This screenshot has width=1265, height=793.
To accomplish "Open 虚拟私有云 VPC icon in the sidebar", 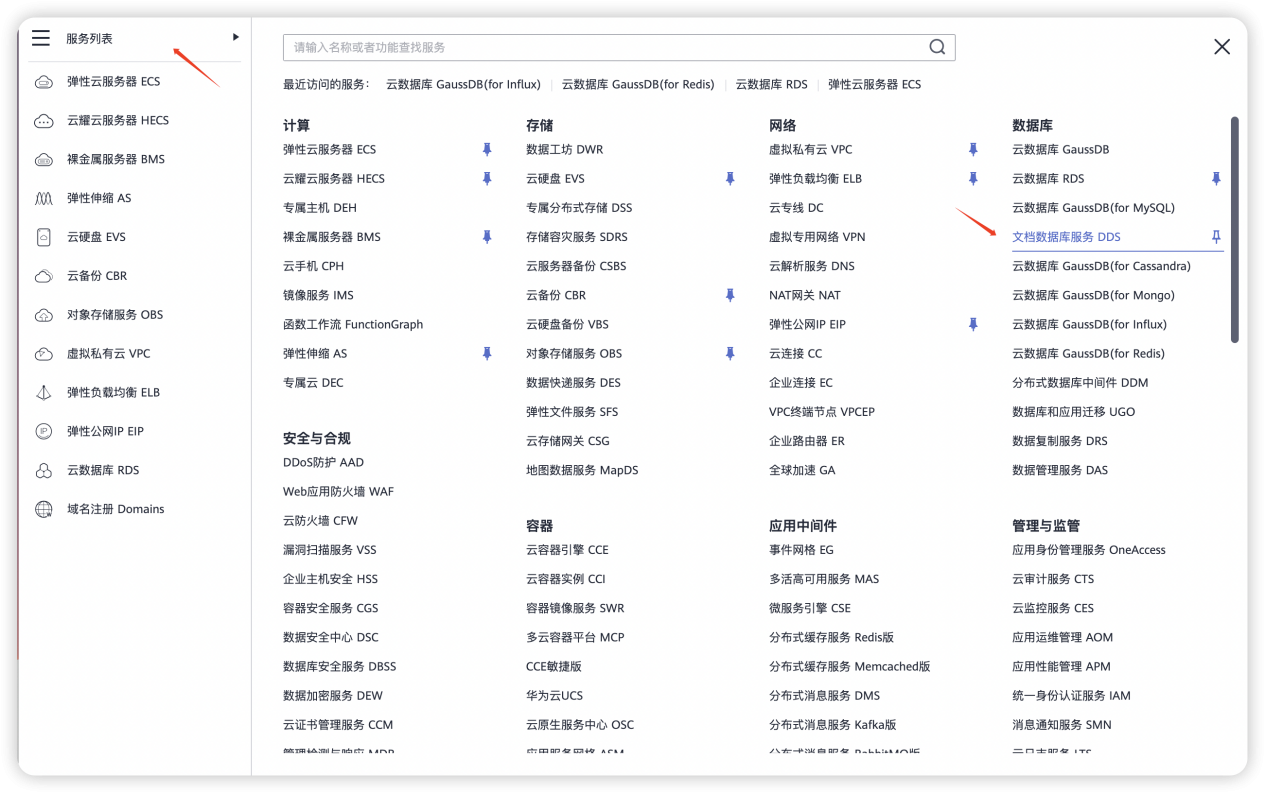I will point(44,354).
